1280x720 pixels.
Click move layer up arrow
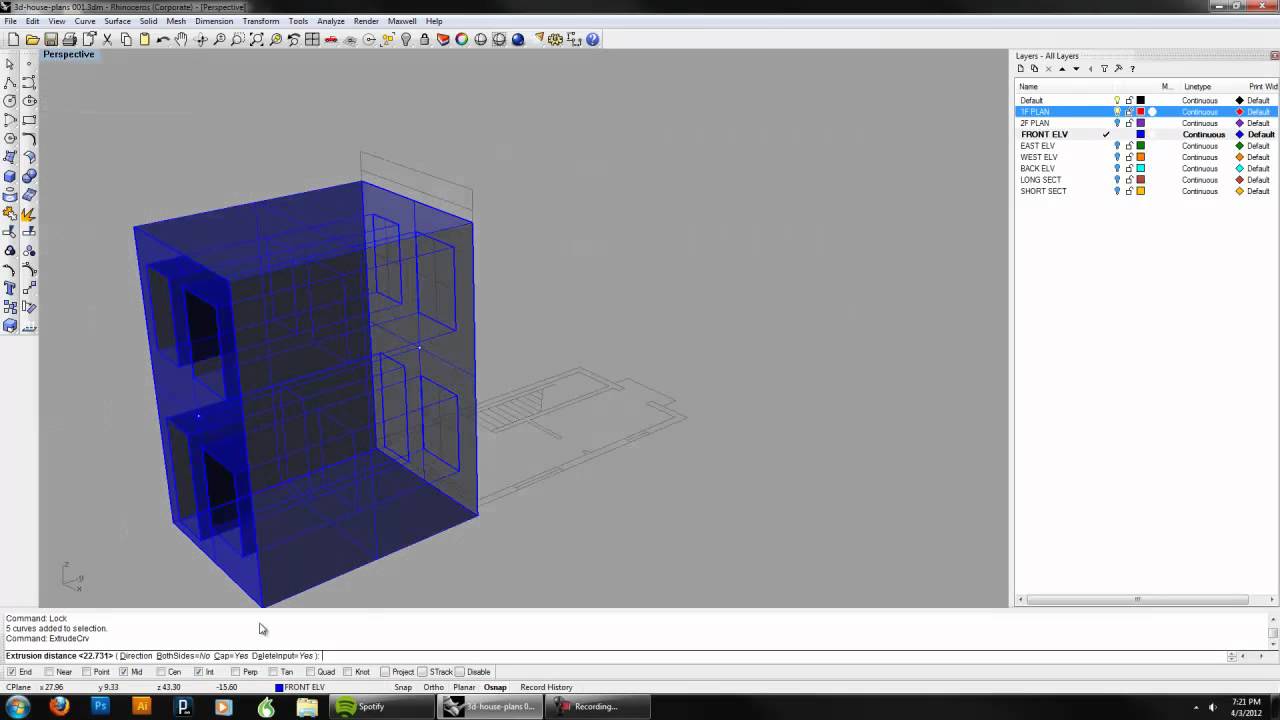click(1062, 69)
